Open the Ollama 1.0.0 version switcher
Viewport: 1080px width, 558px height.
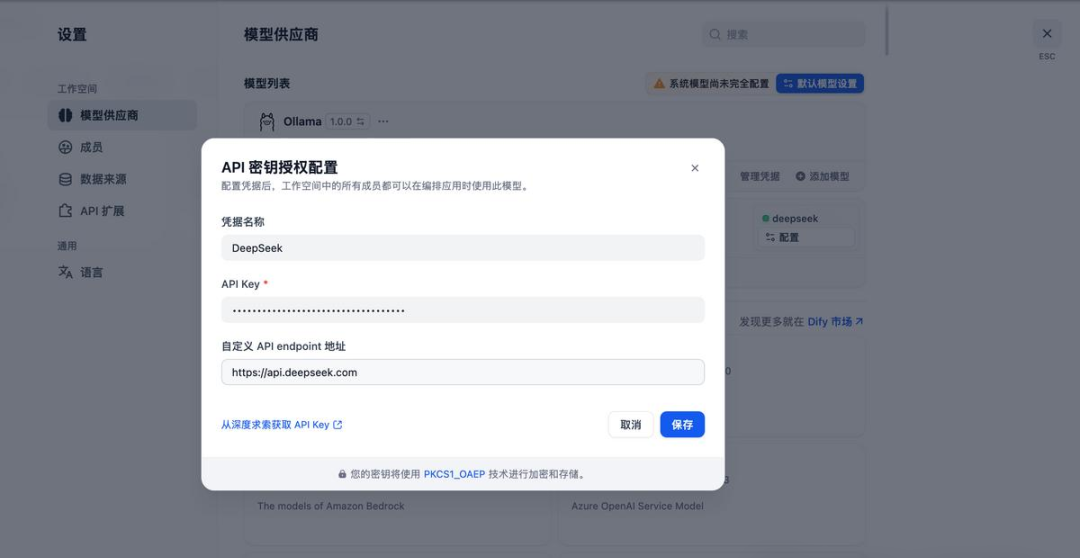[347, 121]
